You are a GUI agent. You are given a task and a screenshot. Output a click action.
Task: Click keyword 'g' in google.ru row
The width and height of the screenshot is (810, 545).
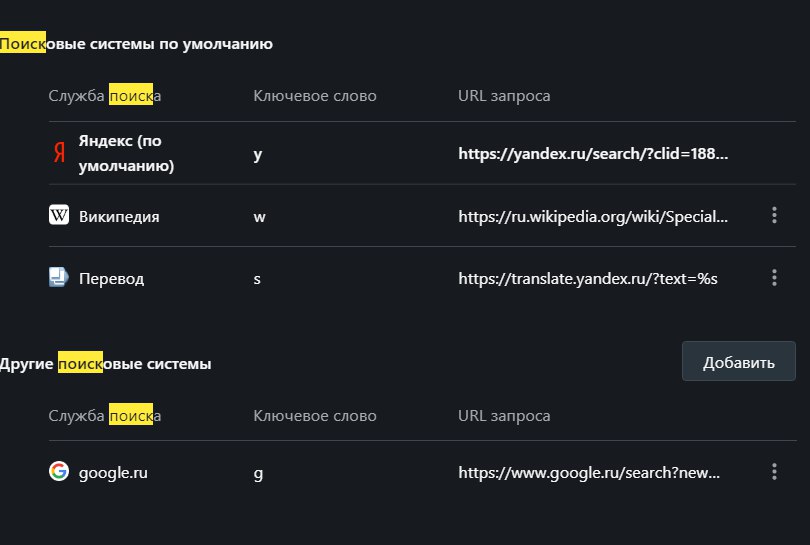[258, 472]
